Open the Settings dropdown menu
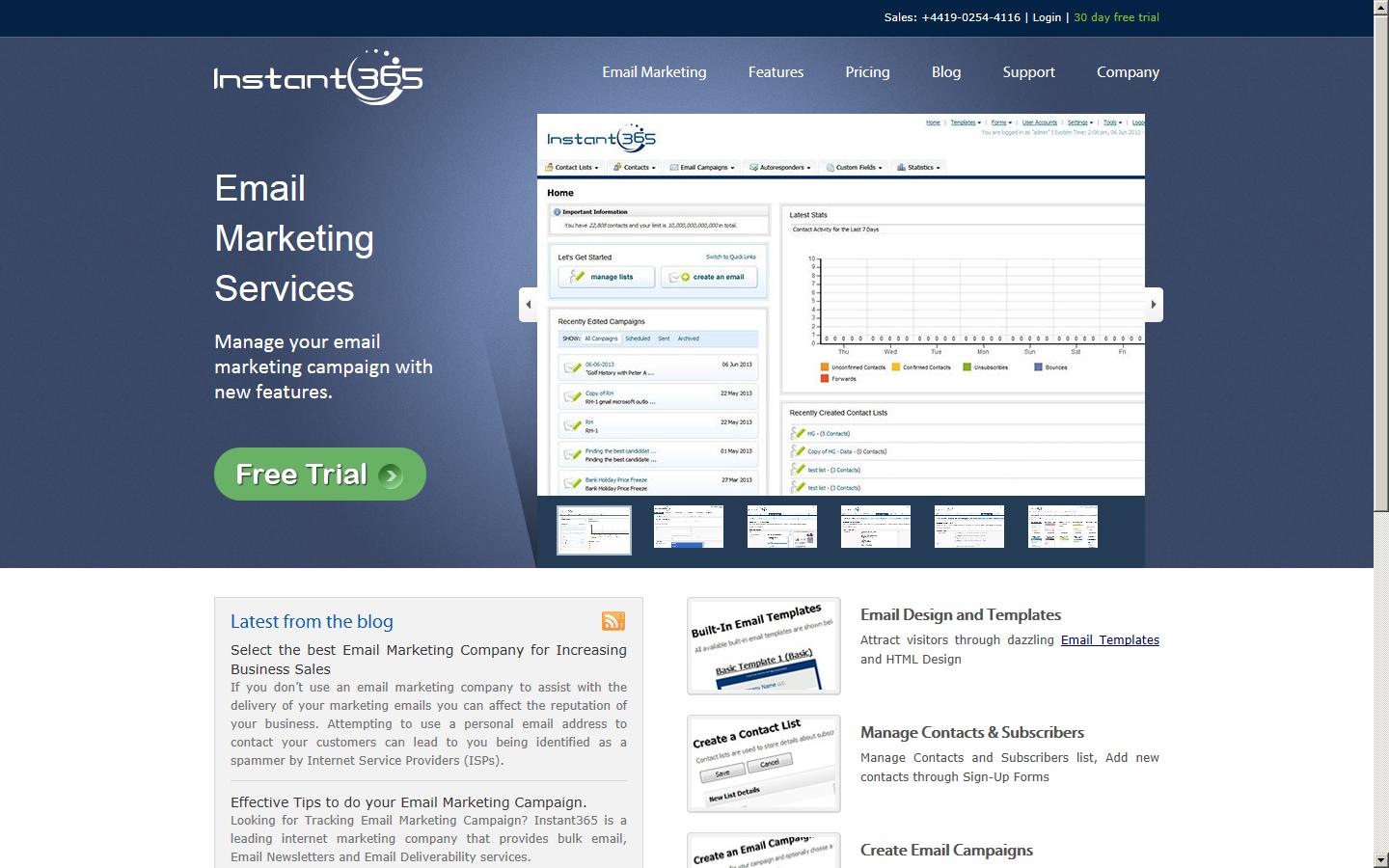The height and width of the screenshot is (868, 1389). pyautogui.click(x=1079, y=122)
